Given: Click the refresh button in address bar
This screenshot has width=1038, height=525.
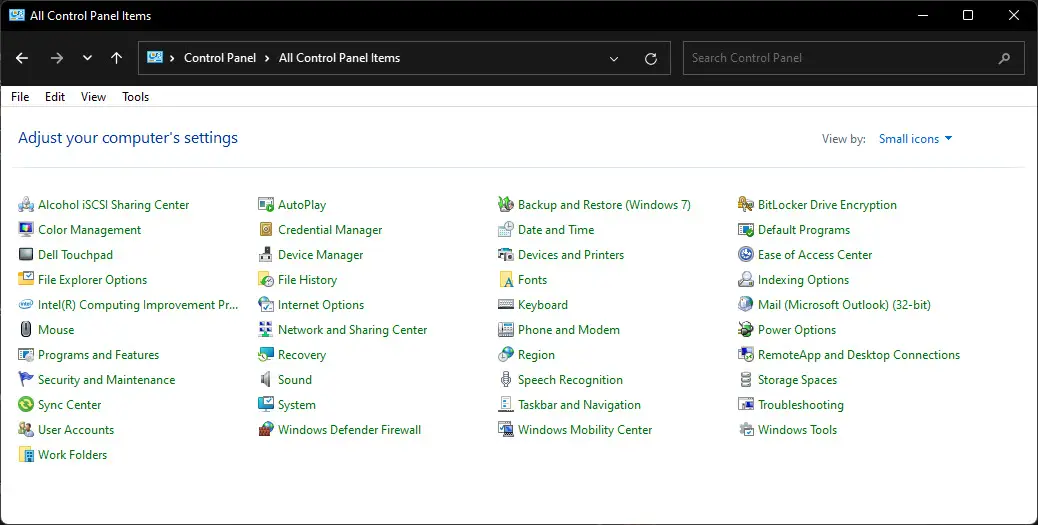Looking at the screenshot, I should (x=651, y=58).
